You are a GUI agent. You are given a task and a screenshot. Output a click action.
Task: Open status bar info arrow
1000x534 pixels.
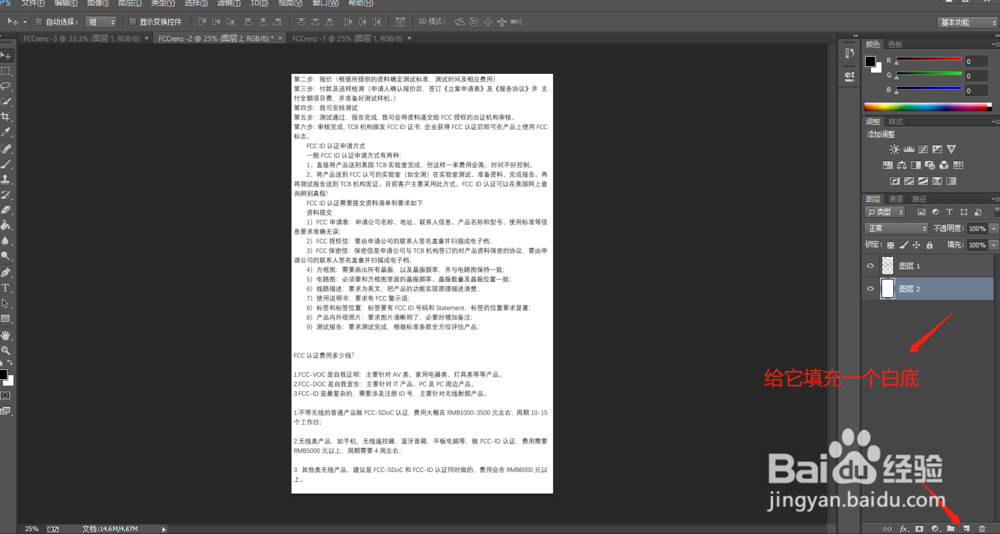tap(164, 529)
